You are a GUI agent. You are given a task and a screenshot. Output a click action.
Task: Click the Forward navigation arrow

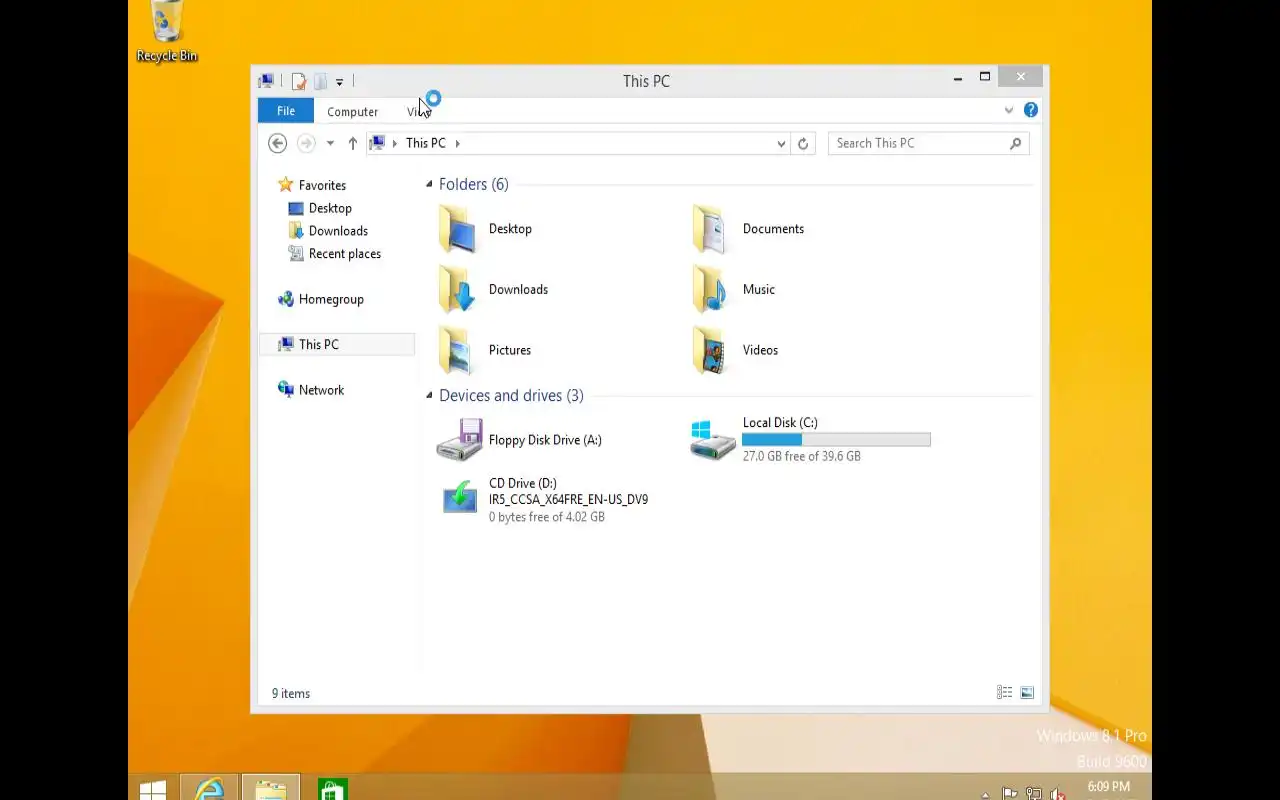(x=306, y=143)
